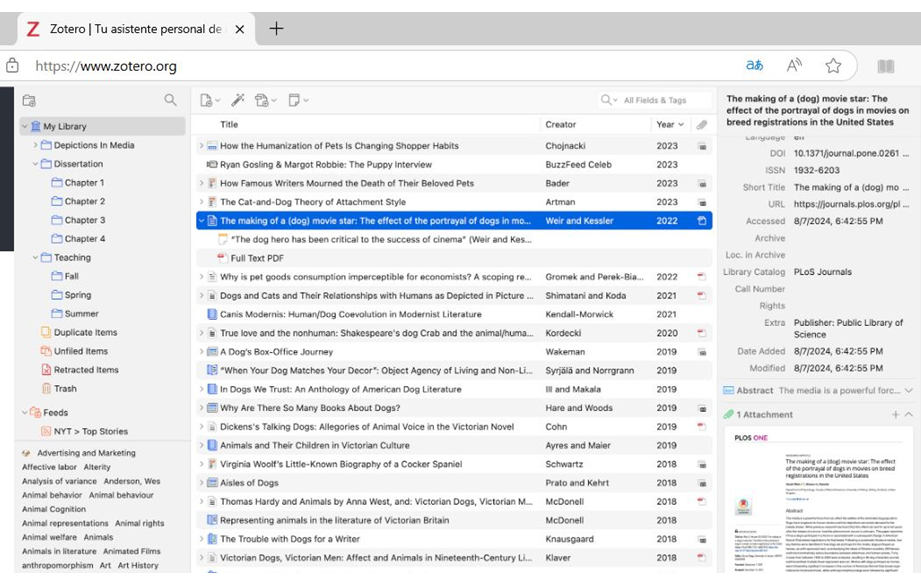Click Add Item by Identifier wand
Image resolution: width=921 pixels, height=585 pixels.
tap(237, 100)
